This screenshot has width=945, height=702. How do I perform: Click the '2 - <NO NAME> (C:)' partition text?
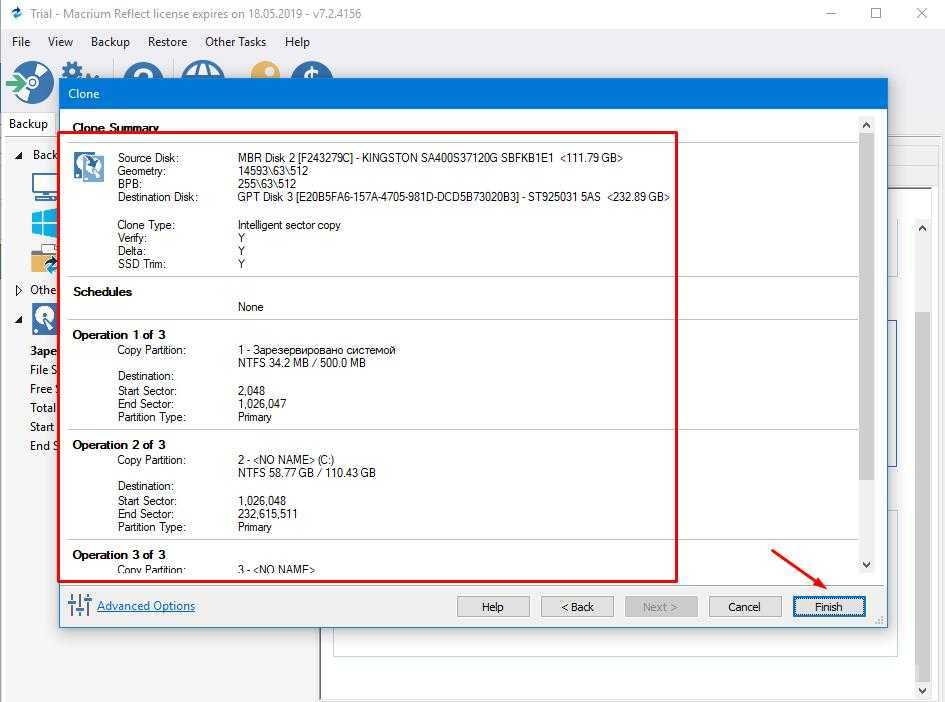[x=286, y=460]
